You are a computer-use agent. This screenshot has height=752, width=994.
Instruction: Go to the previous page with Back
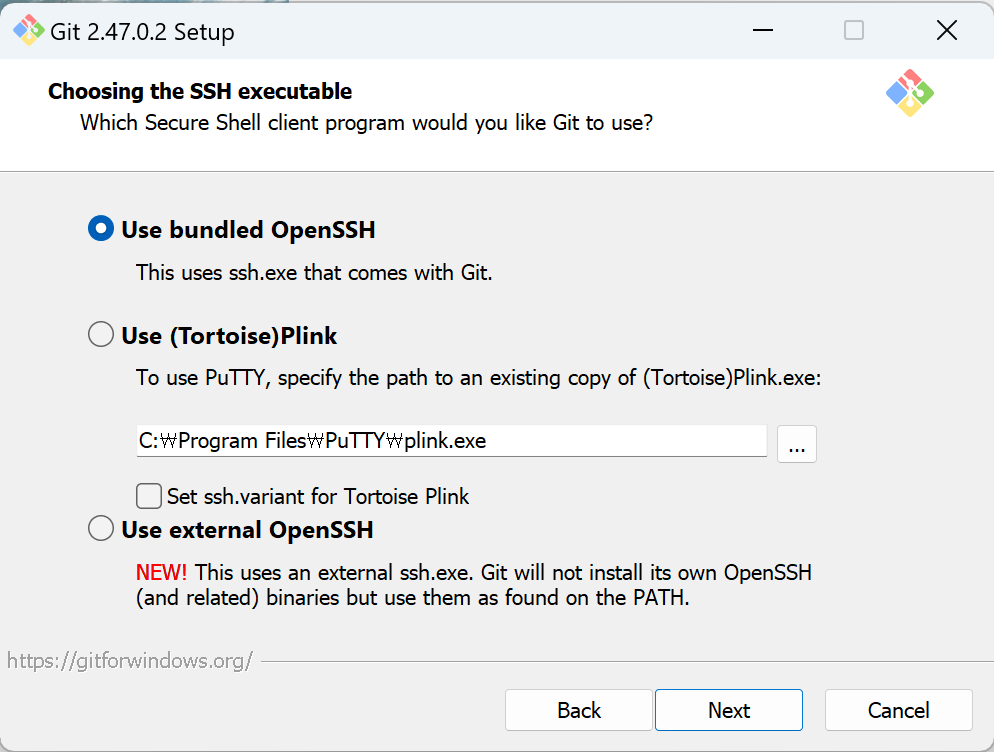pos(579,710)
